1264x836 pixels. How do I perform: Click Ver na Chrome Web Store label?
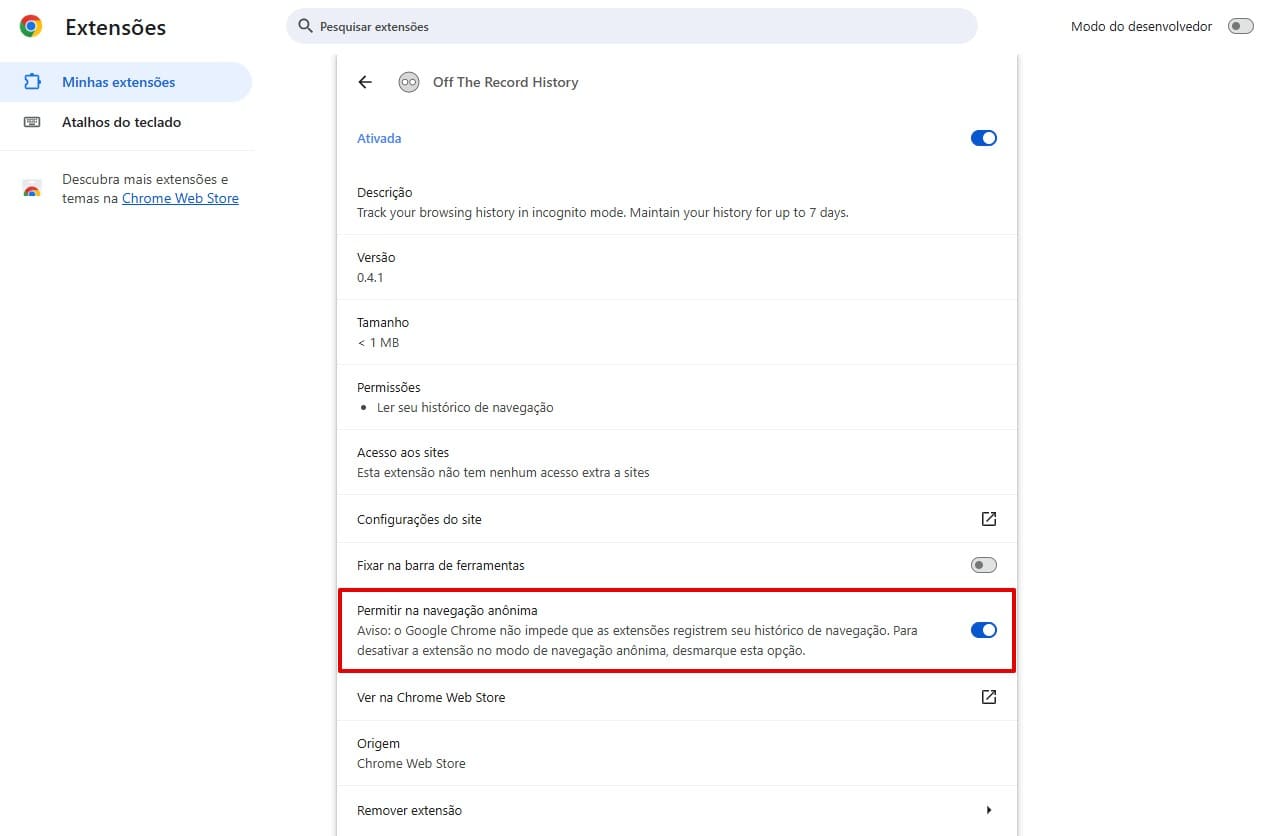click(x=431, y=697)
